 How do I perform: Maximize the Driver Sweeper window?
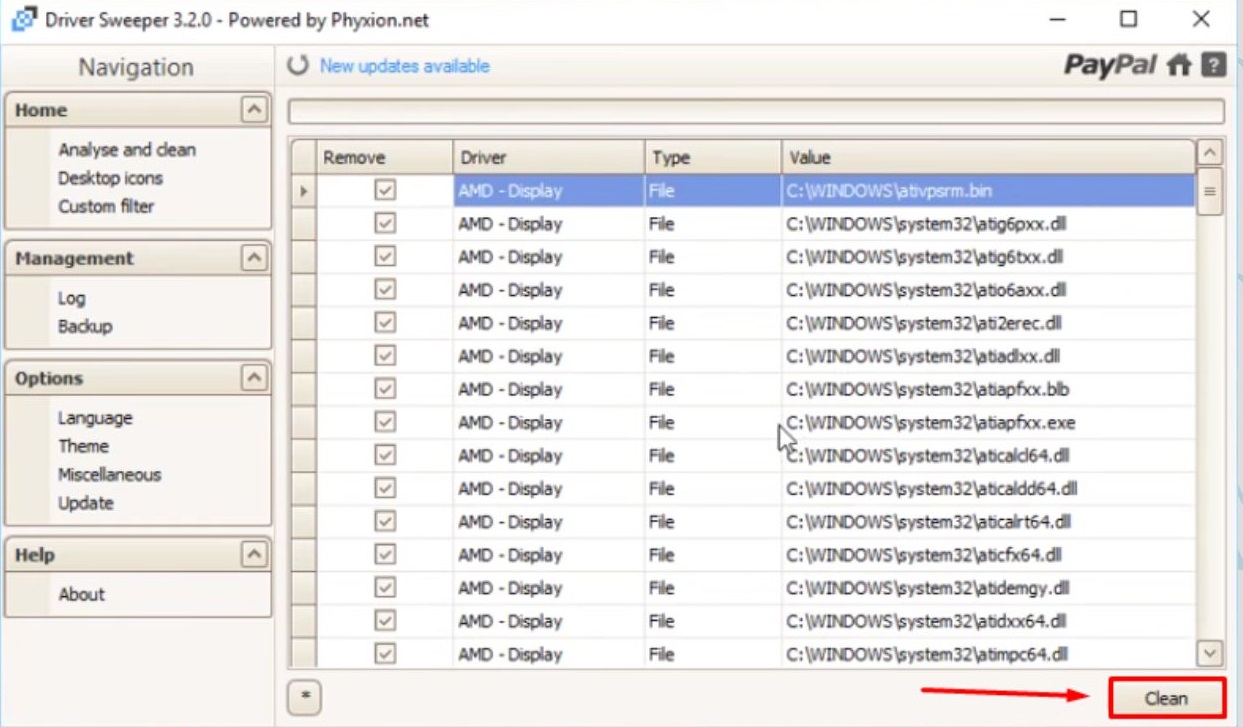pos(1129,19)
